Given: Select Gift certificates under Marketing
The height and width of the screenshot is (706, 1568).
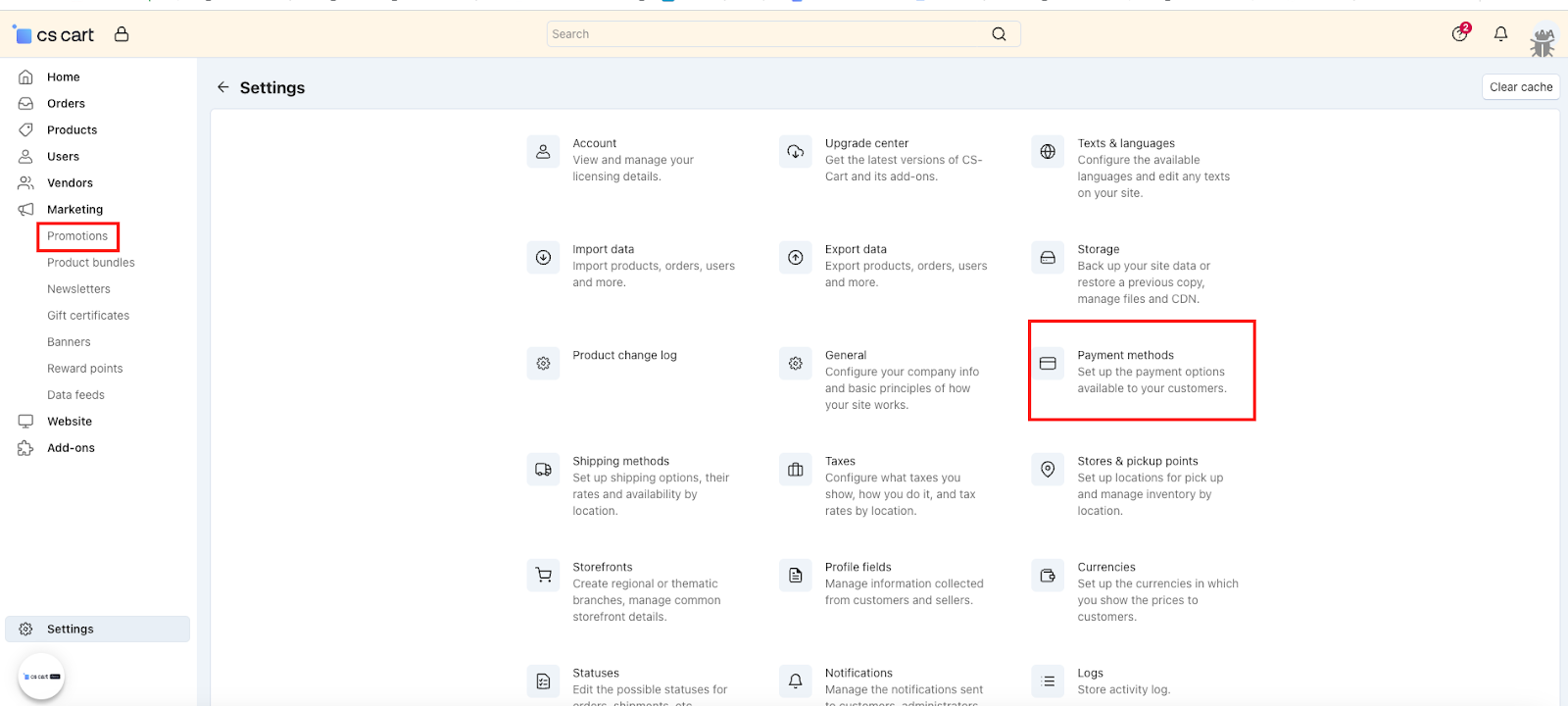Looking at the screenshot, I should (x=88, y=316).
